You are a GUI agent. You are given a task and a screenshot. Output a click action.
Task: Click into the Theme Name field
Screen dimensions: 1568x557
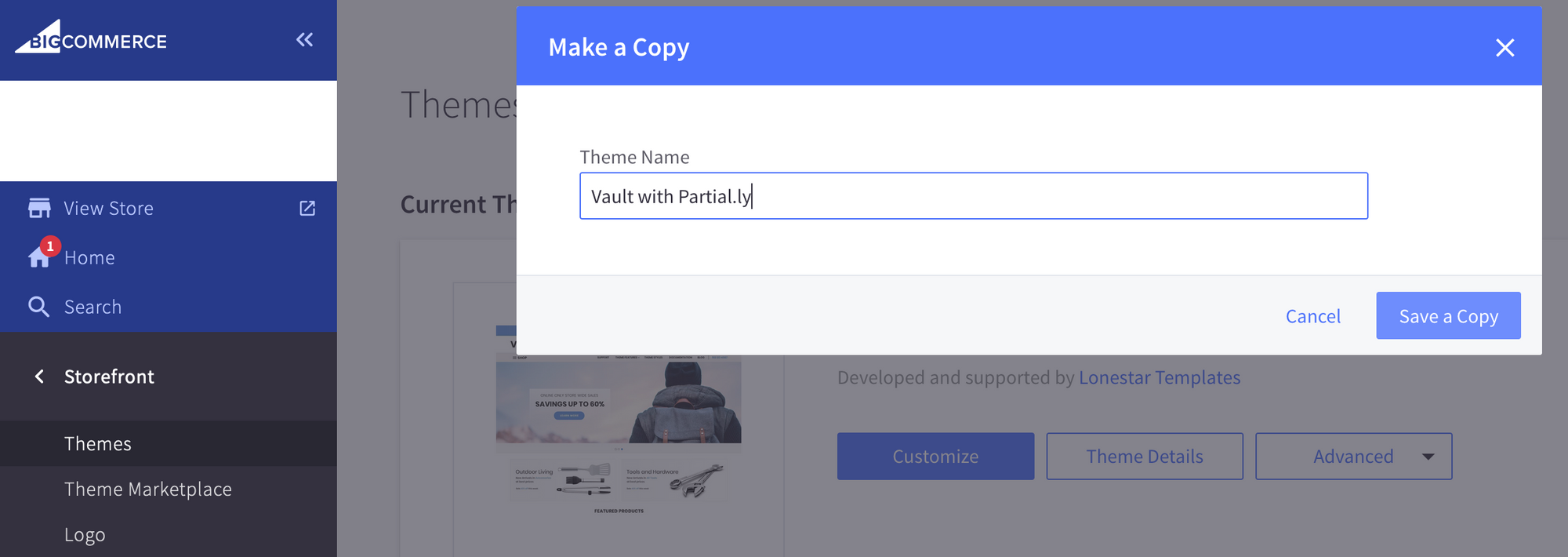(974, 196)
